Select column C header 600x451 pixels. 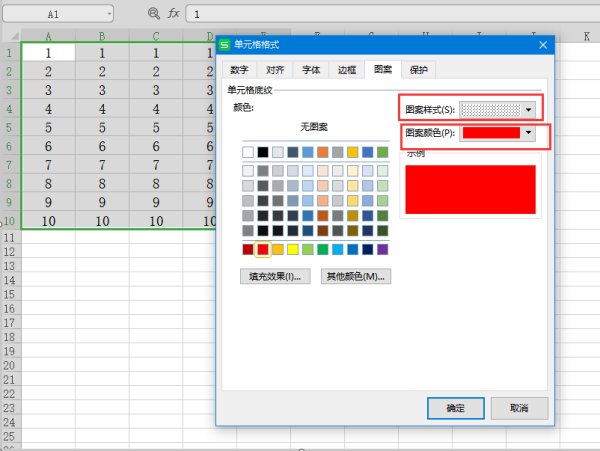coord(156,36)
